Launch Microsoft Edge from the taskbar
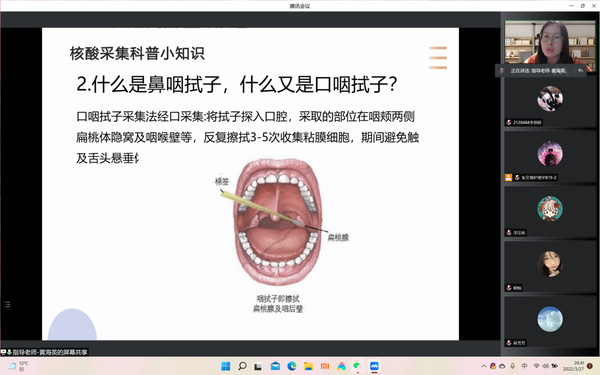 292,366
